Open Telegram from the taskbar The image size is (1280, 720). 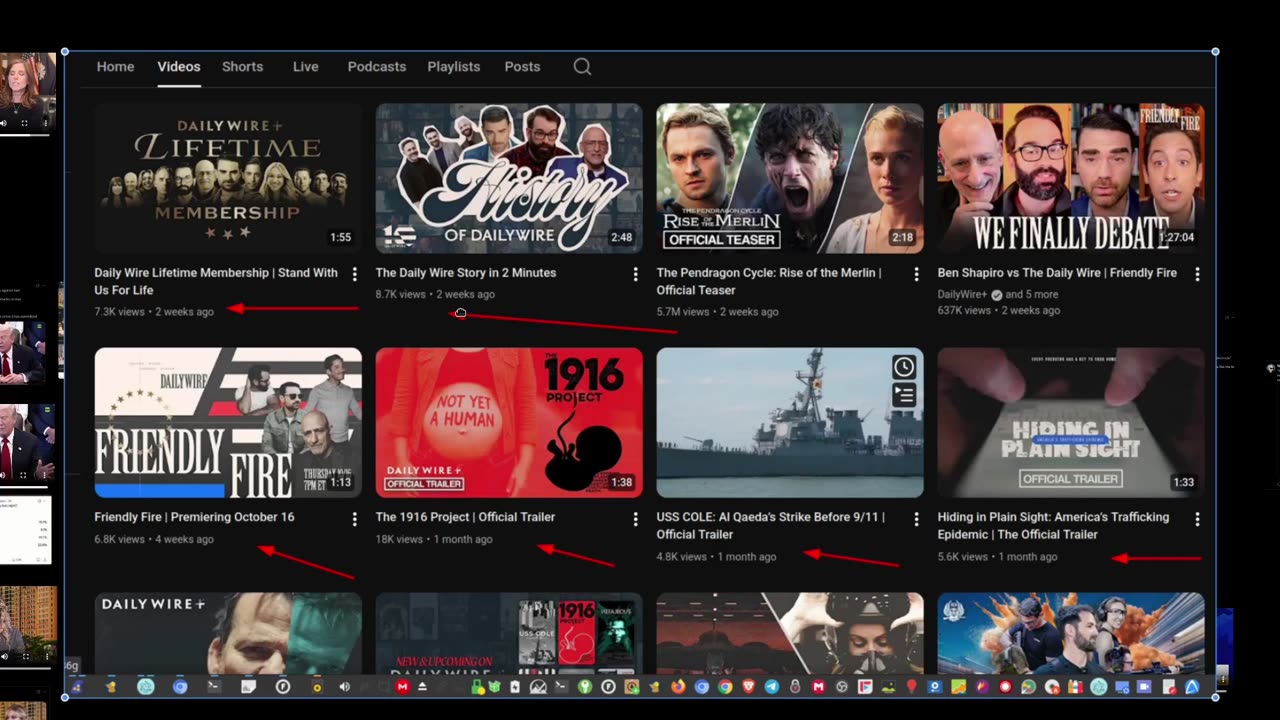tap(772, 687)
